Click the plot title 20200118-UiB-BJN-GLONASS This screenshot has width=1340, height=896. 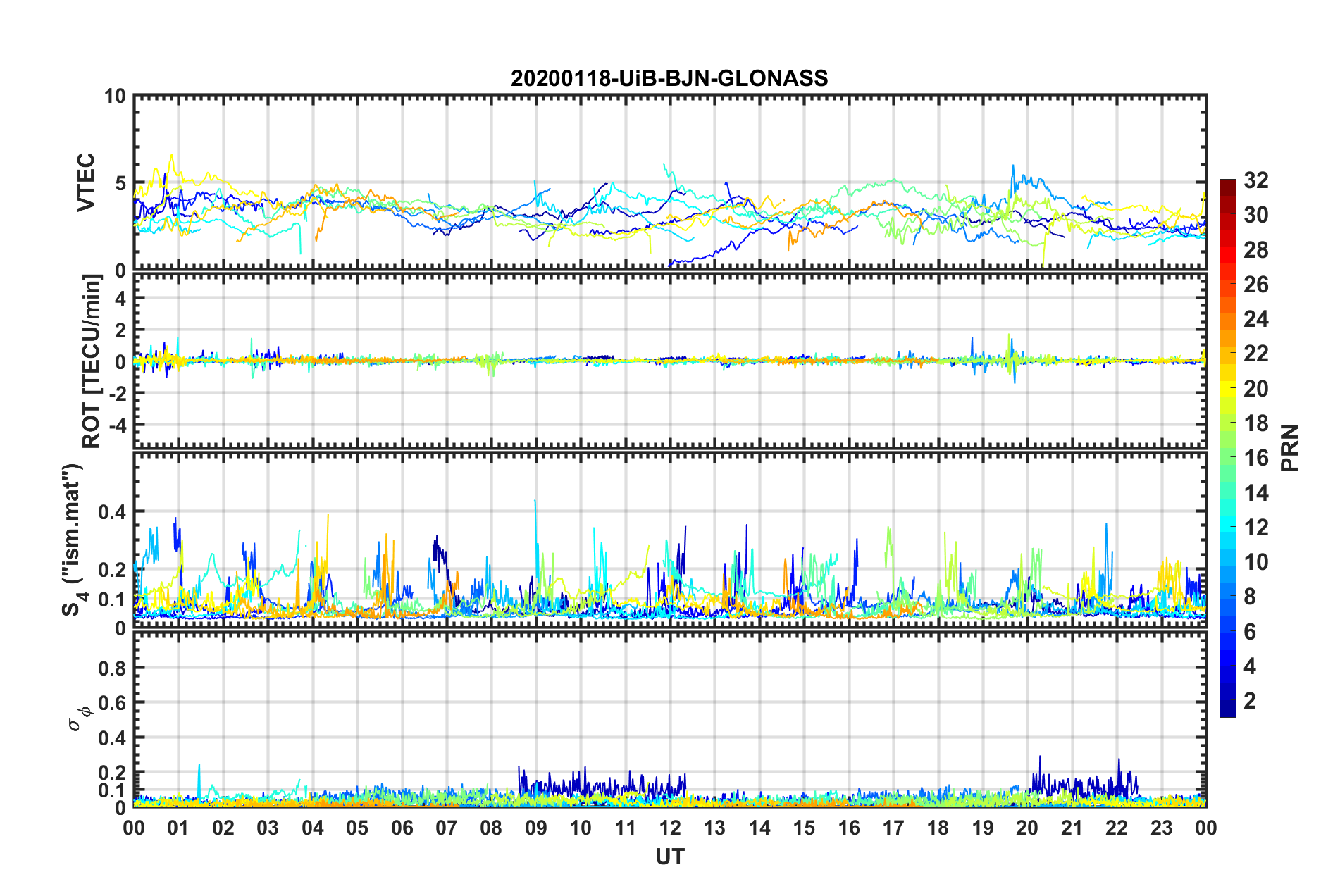click(x=669, y=78)
